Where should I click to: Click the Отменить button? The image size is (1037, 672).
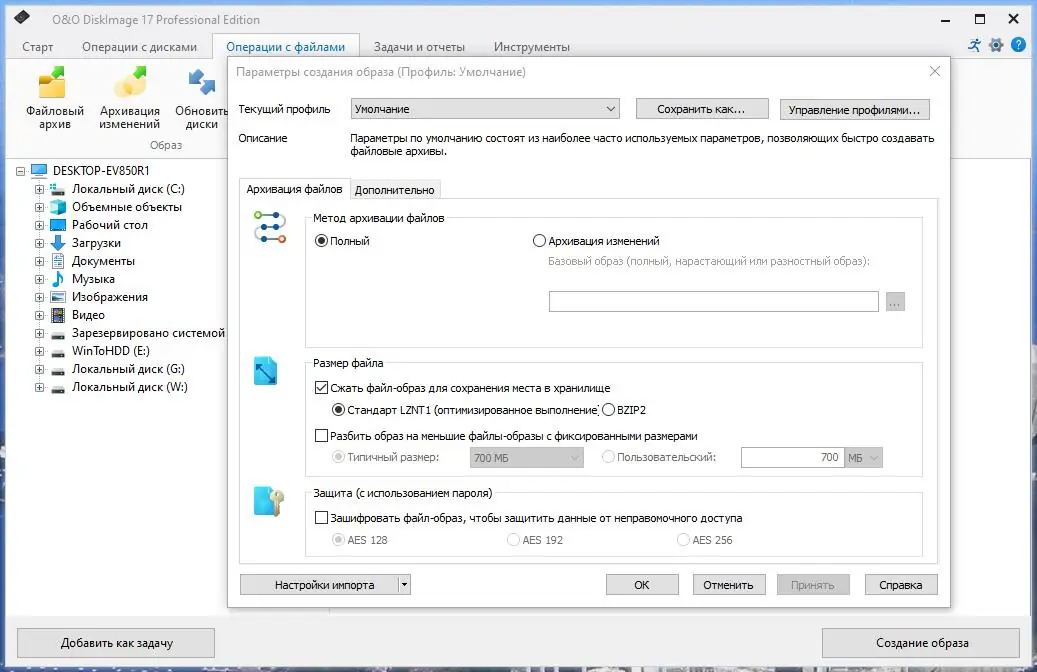729,585
